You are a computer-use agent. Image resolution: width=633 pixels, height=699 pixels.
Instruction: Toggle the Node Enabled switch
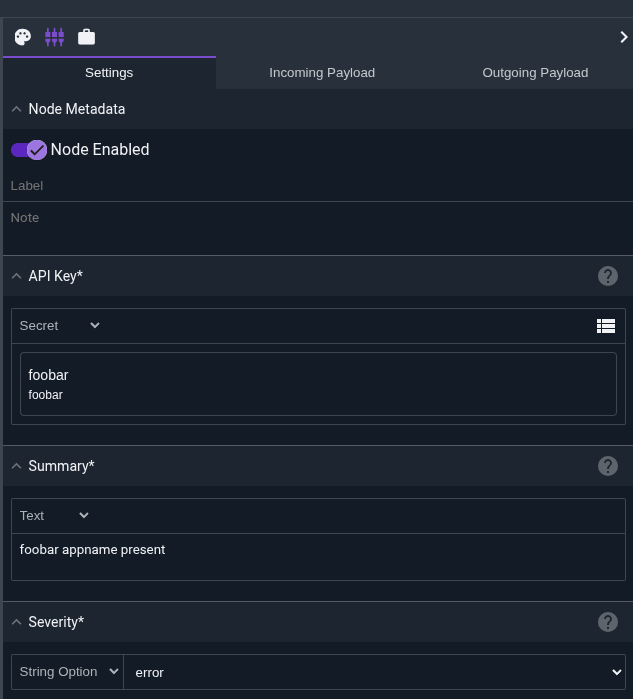click(29, 150)
